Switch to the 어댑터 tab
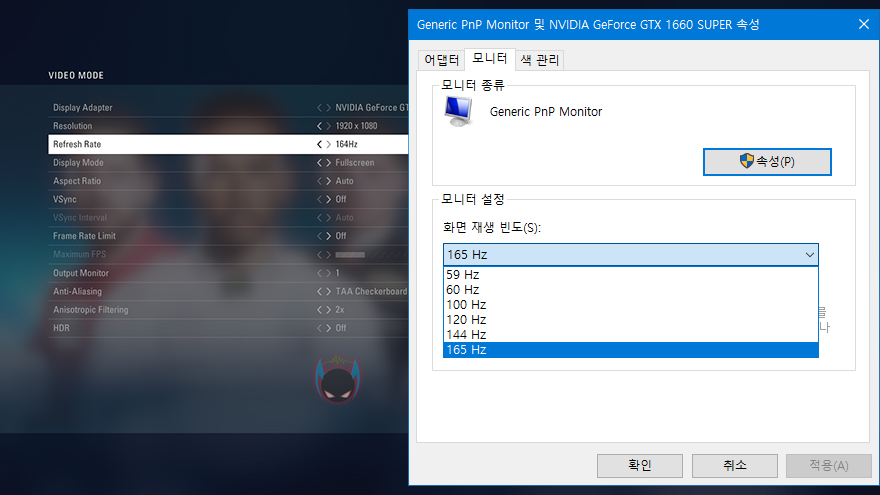880x495 pixels. click(442, 59)
